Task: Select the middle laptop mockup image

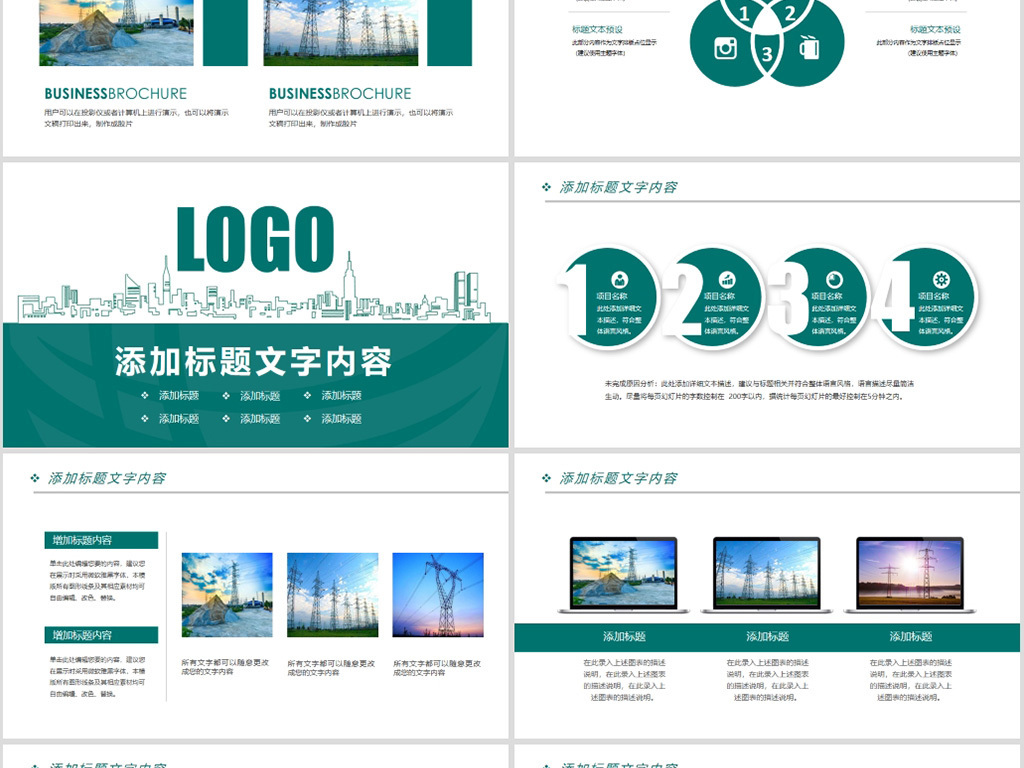Action: [x=766, y=574]
